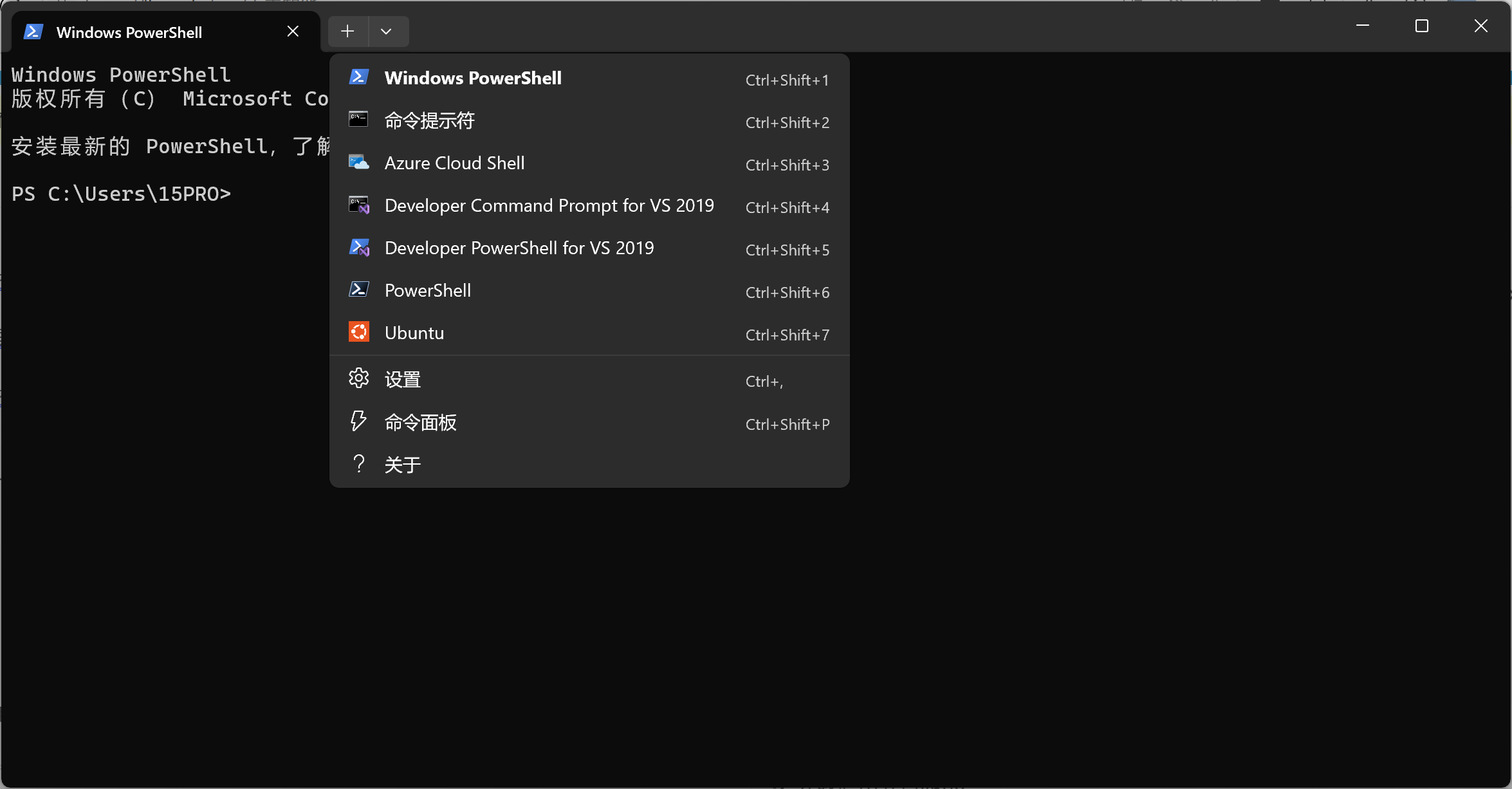Open 命令面板 command palette entry

tap(589, 422)
